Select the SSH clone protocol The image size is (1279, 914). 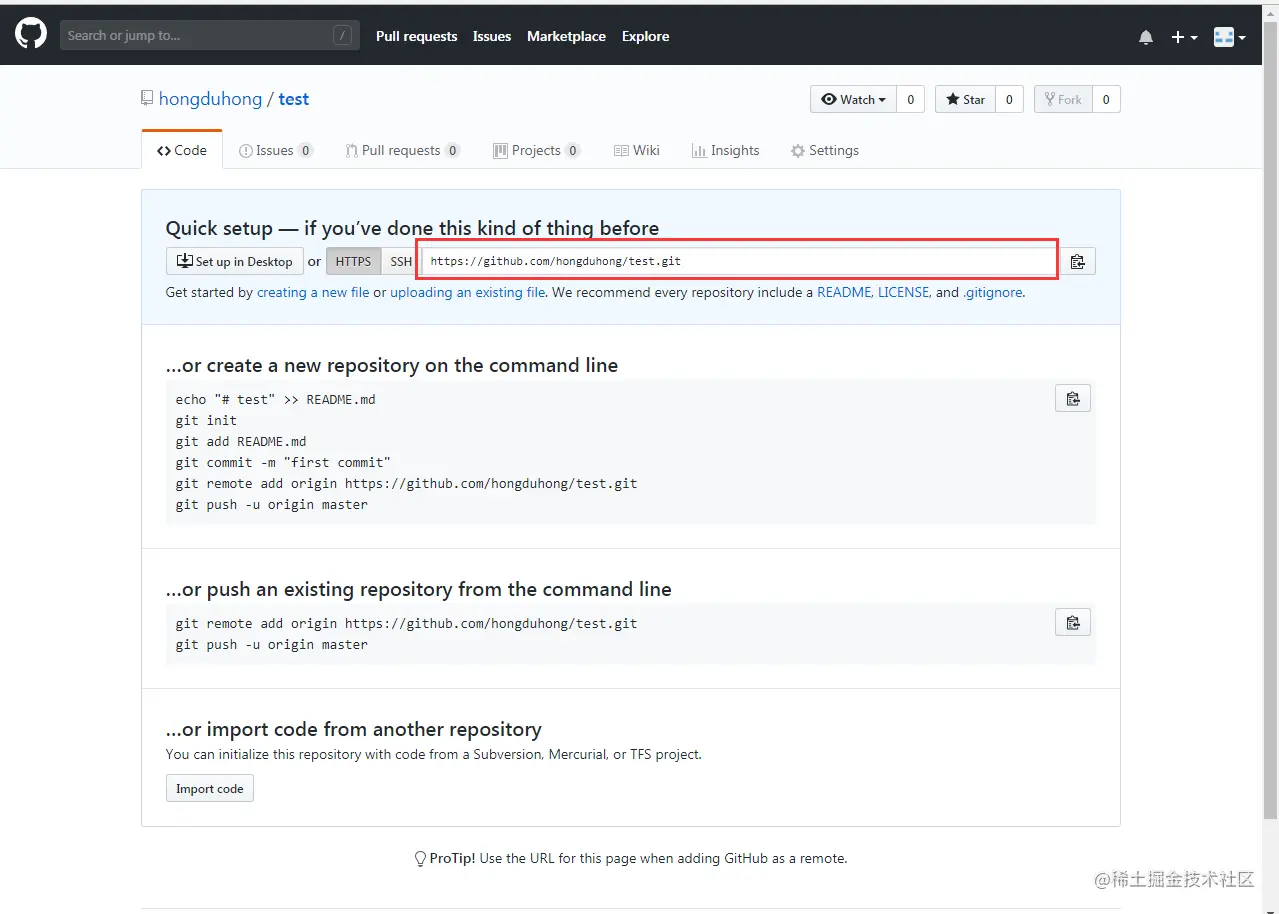click(x=400, y=261)
